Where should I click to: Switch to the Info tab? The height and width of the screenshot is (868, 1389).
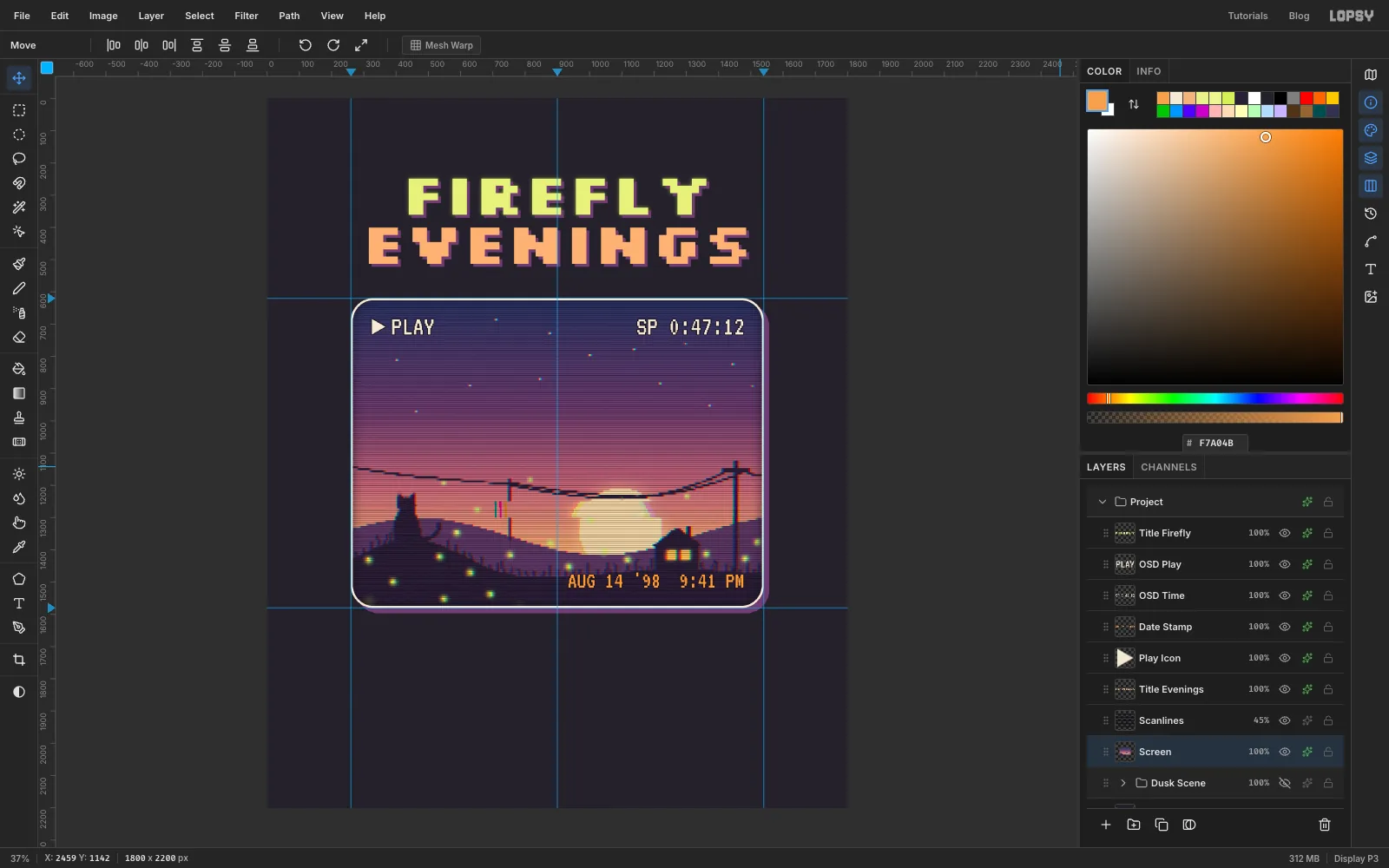pos(1149,71)
